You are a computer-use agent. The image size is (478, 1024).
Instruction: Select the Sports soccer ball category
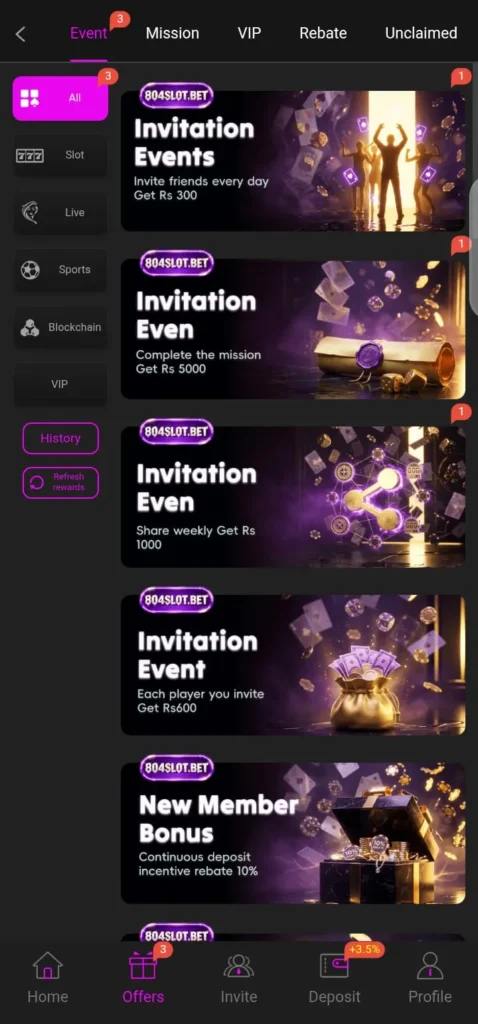click(60, 270)
